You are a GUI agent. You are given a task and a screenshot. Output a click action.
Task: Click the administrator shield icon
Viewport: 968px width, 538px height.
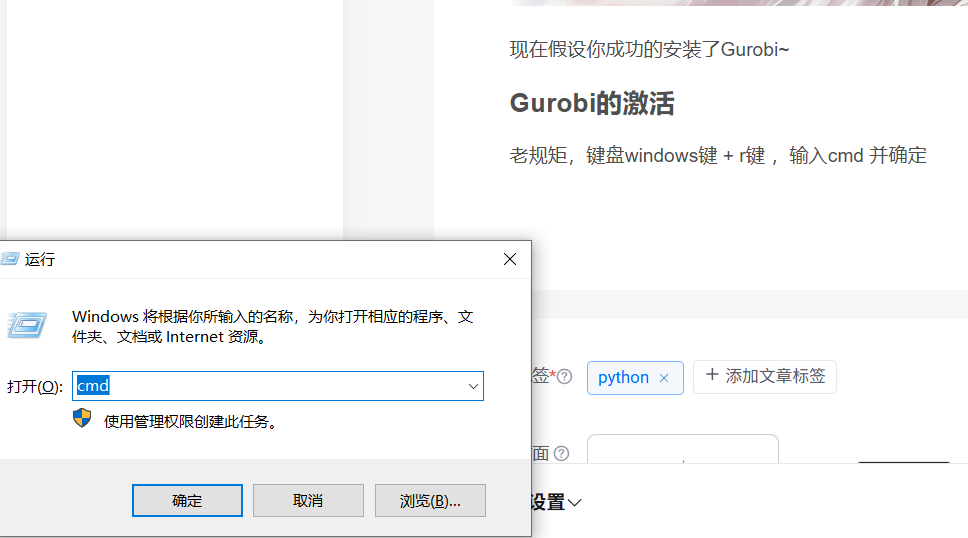click(82, 418)
